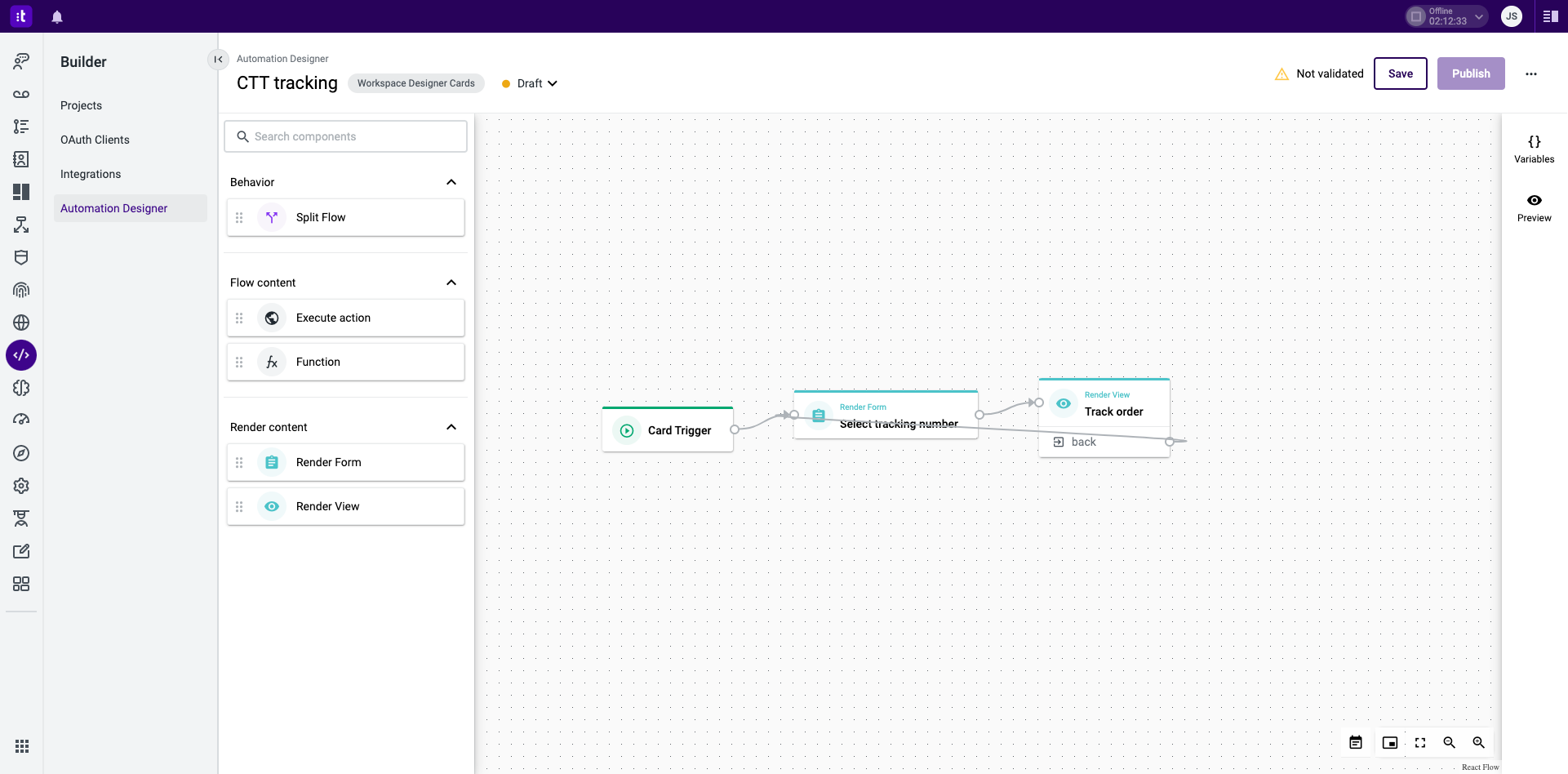1568x774 pixels.
Task: Open the contacts book icon in left rail
Action: pos(21,159)
